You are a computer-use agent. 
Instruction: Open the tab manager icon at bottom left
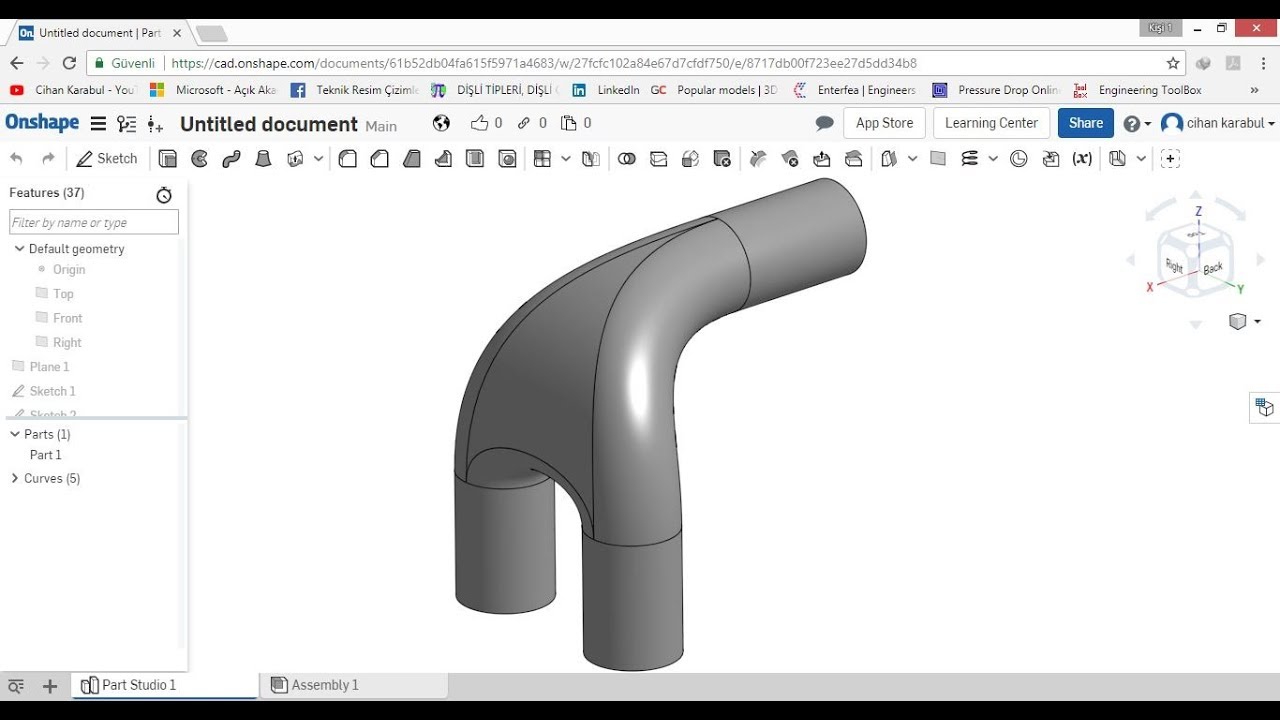pyautogui.click(x=16, y=686)
